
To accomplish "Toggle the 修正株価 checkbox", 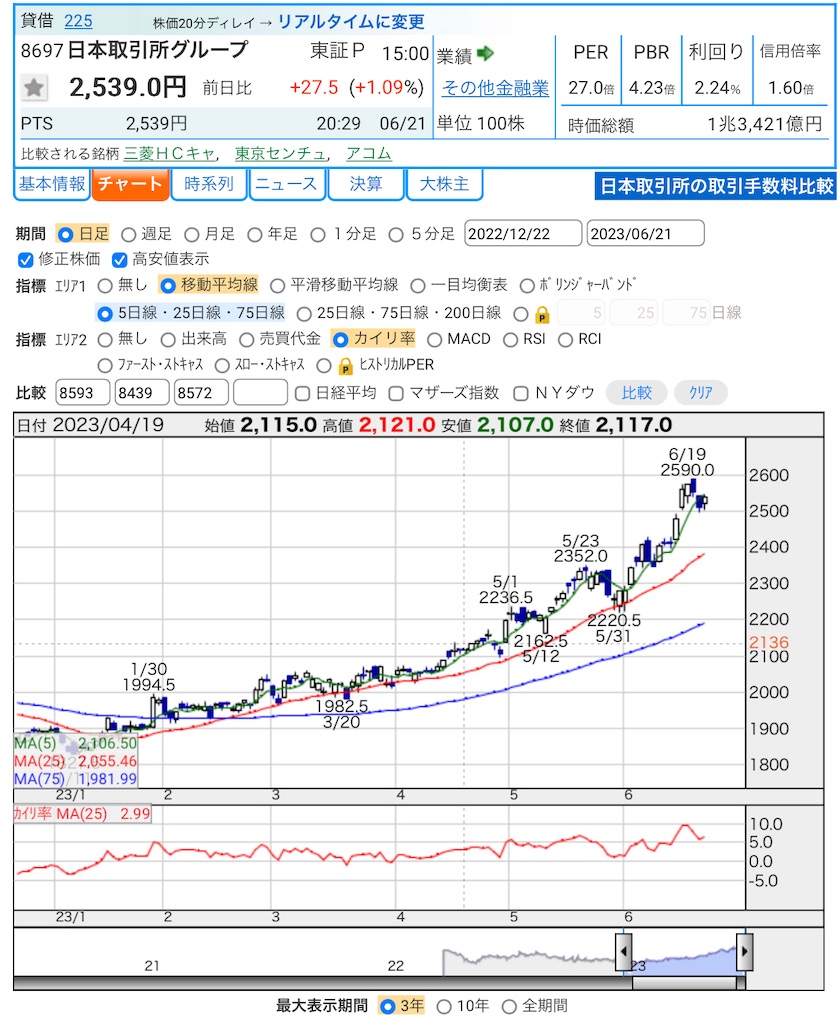I will [x=25, y=260].
